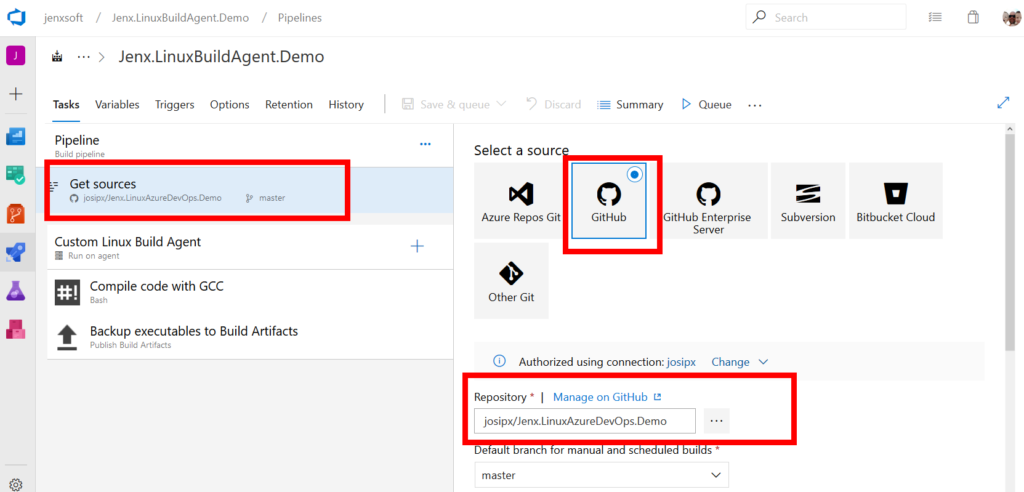Image resolution: width=1024 pixels, height=492 pixels.
Task: Click the info icon beside Authorized using connection
Action: (x=500, y=361)
